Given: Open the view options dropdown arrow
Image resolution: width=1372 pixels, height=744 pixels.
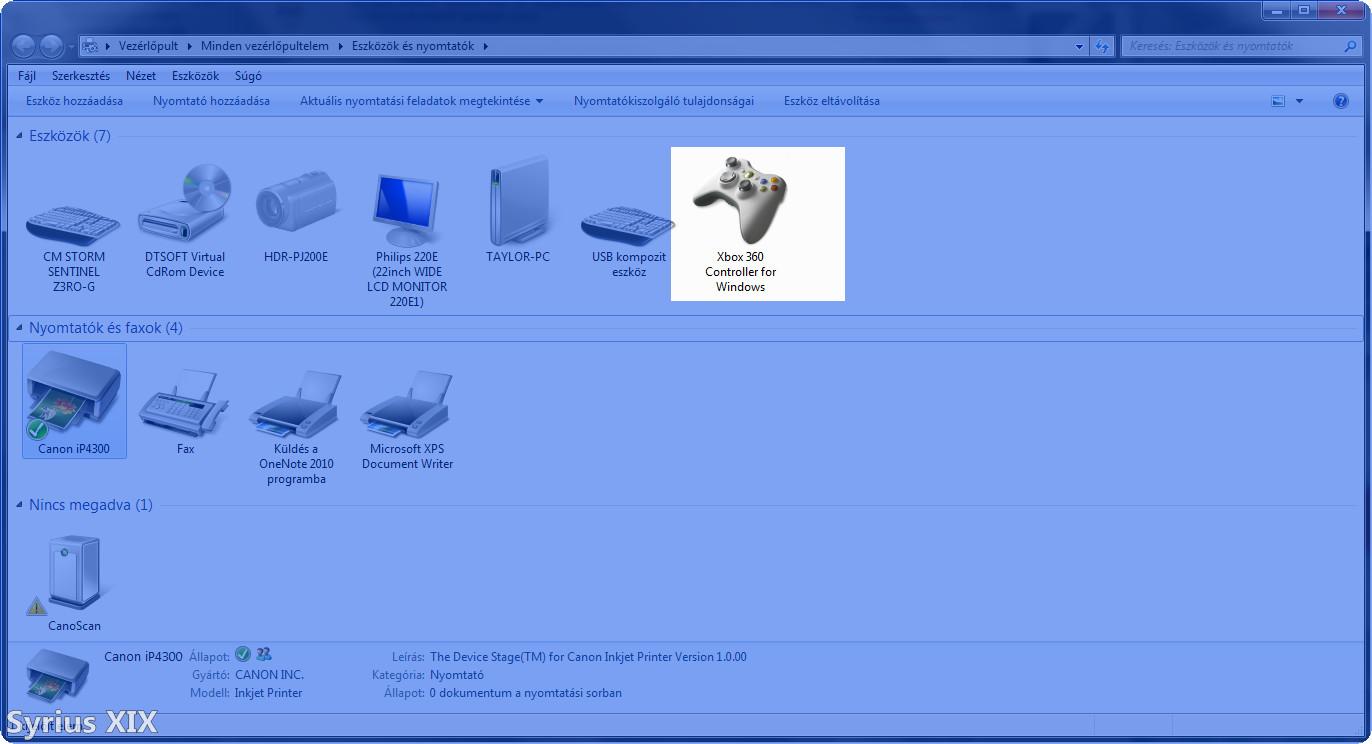Looking at the screenshot, I should tap(1299, 101).
